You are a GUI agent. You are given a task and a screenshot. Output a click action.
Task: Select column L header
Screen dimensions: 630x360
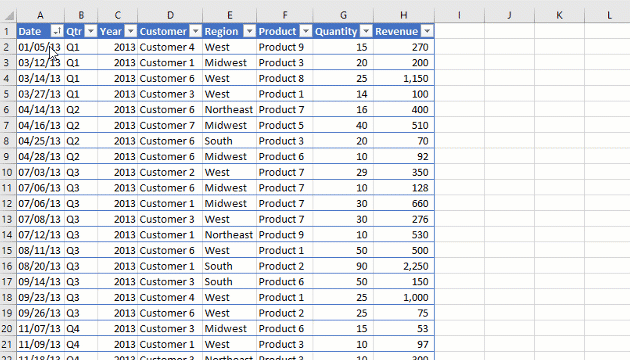pos(608,15)
